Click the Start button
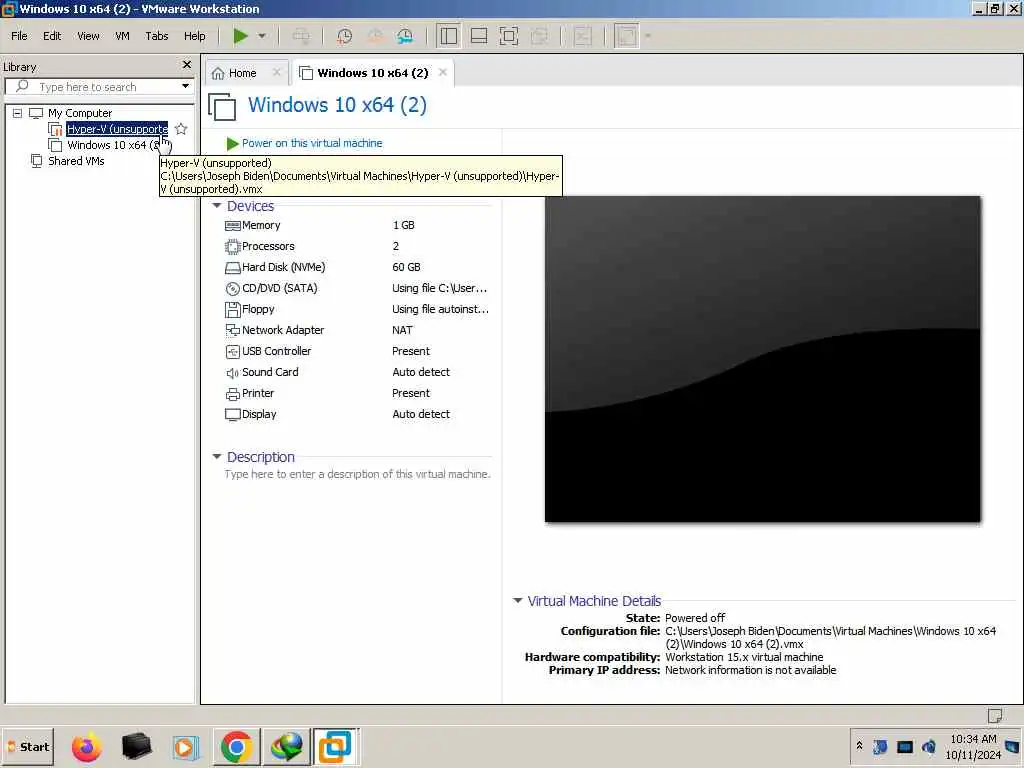The width and height of the screenshot is (1024, 768). (28, 746)
